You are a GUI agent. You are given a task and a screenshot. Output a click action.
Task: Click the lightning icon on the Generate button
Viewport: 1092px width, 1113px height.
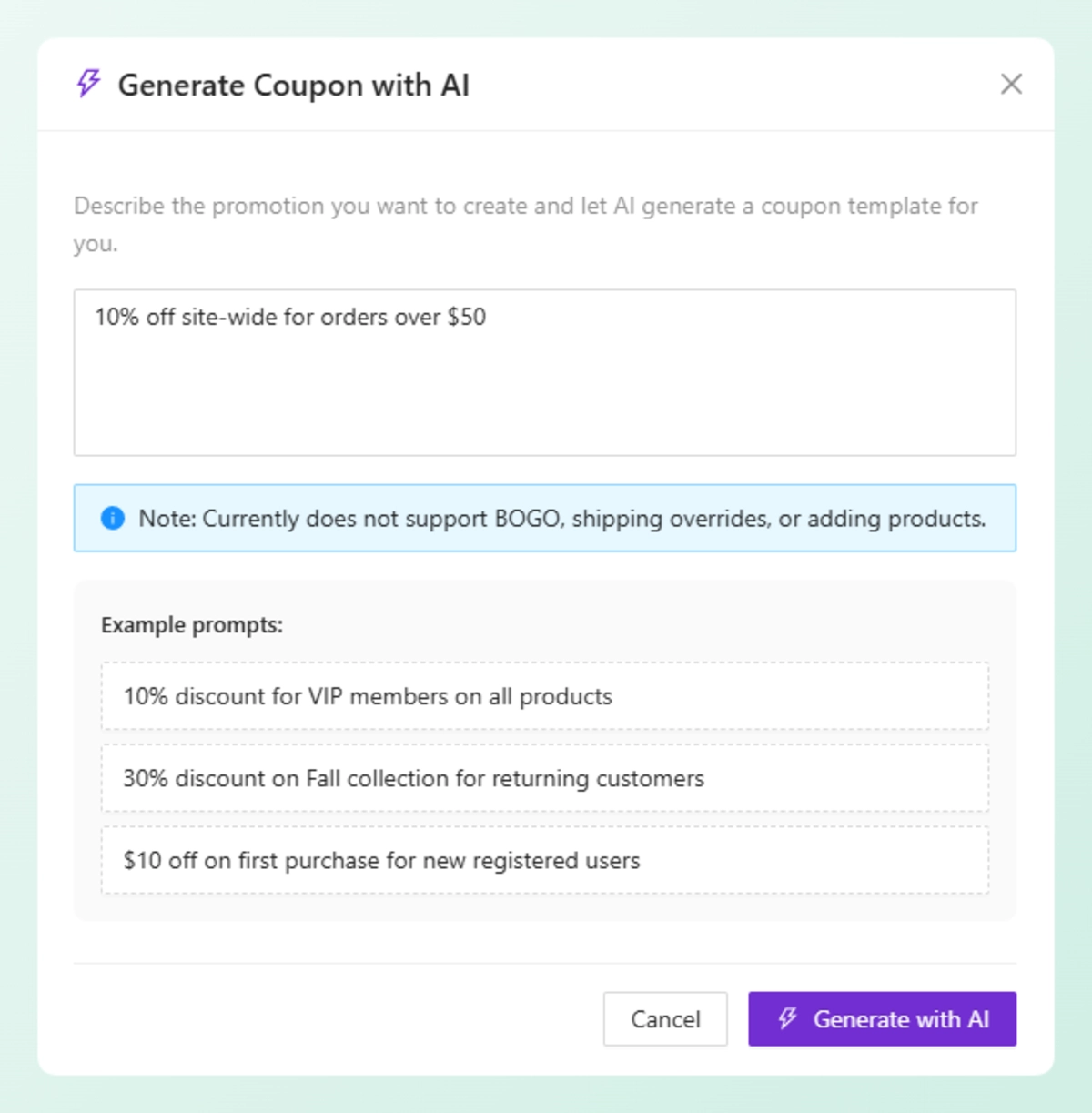click(x=788, y=1018)
